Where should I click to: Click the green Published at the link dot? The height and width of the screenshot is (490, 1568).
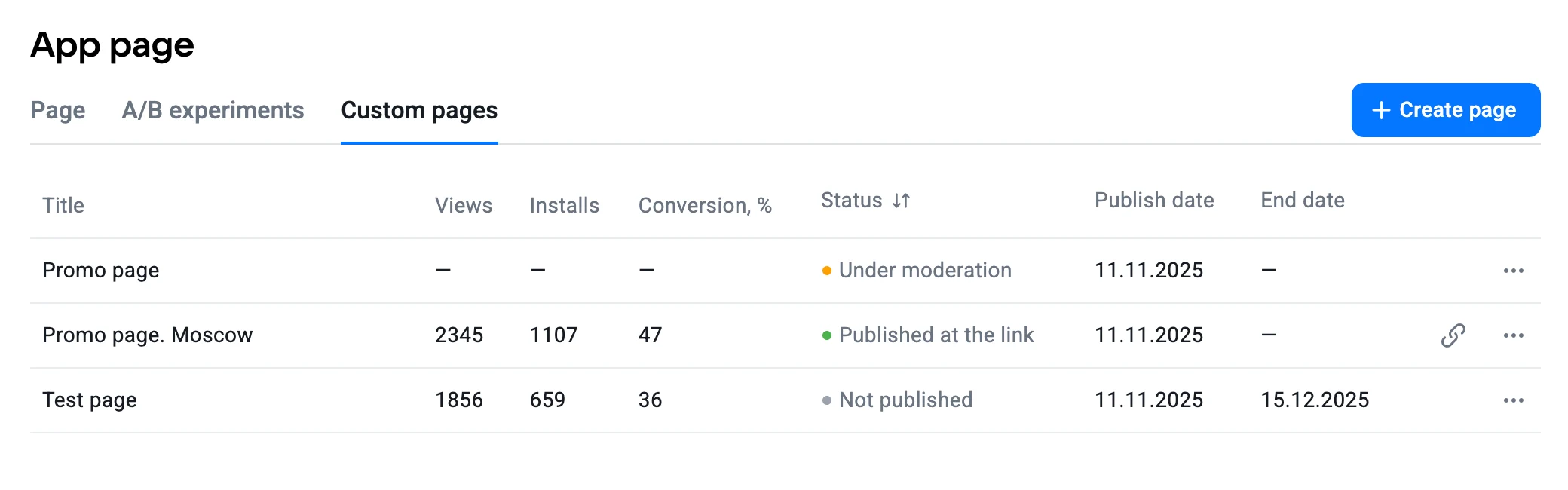pos(827,335)
